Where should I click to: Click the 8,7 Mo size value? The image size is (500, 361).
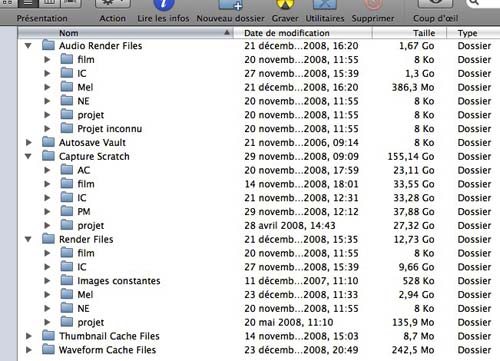[419, 336]
